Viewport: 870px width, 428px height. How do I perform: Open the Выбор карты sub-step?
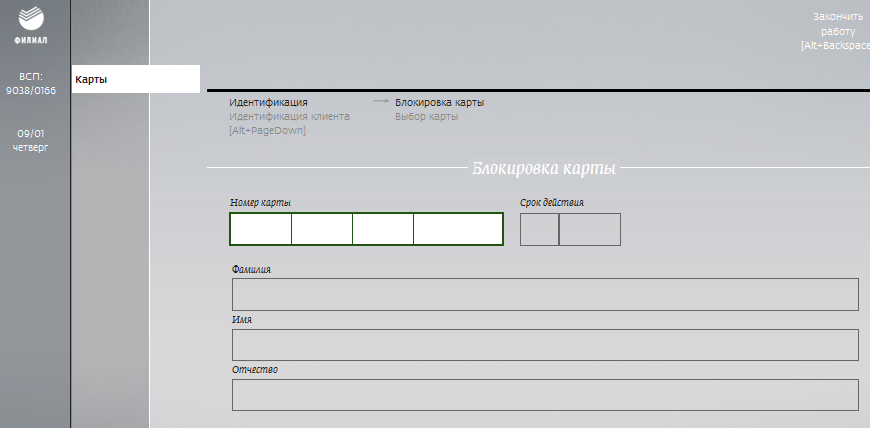[x=427, y=117]
